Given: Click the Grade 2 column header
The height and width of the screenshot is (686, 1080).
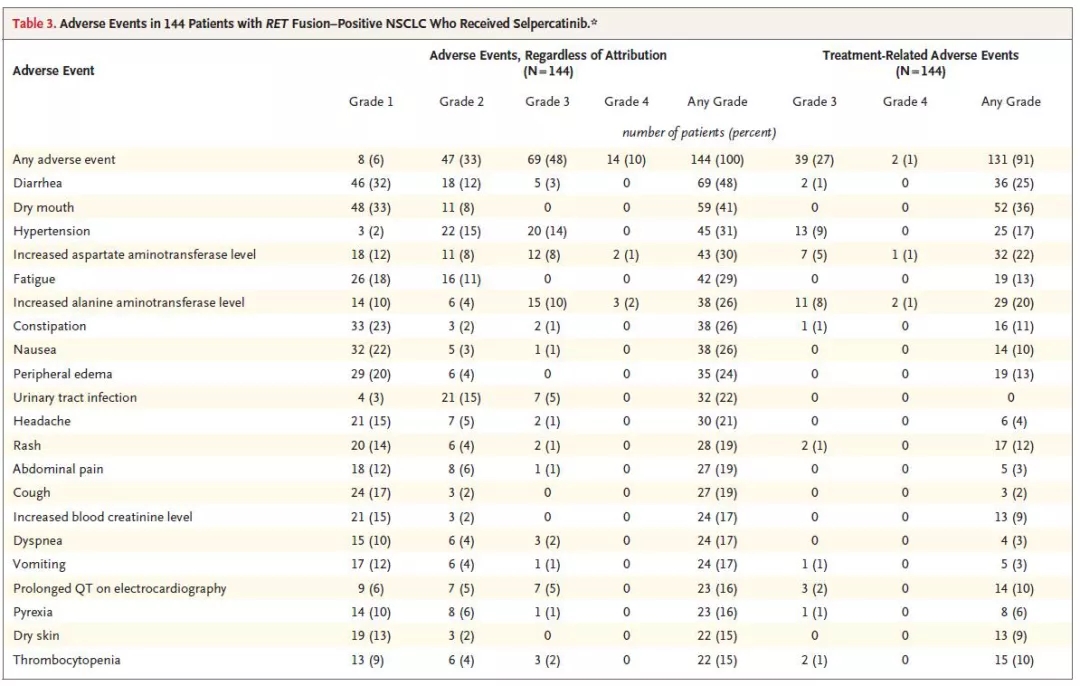Looking at the screenshot, I should 461,102.
